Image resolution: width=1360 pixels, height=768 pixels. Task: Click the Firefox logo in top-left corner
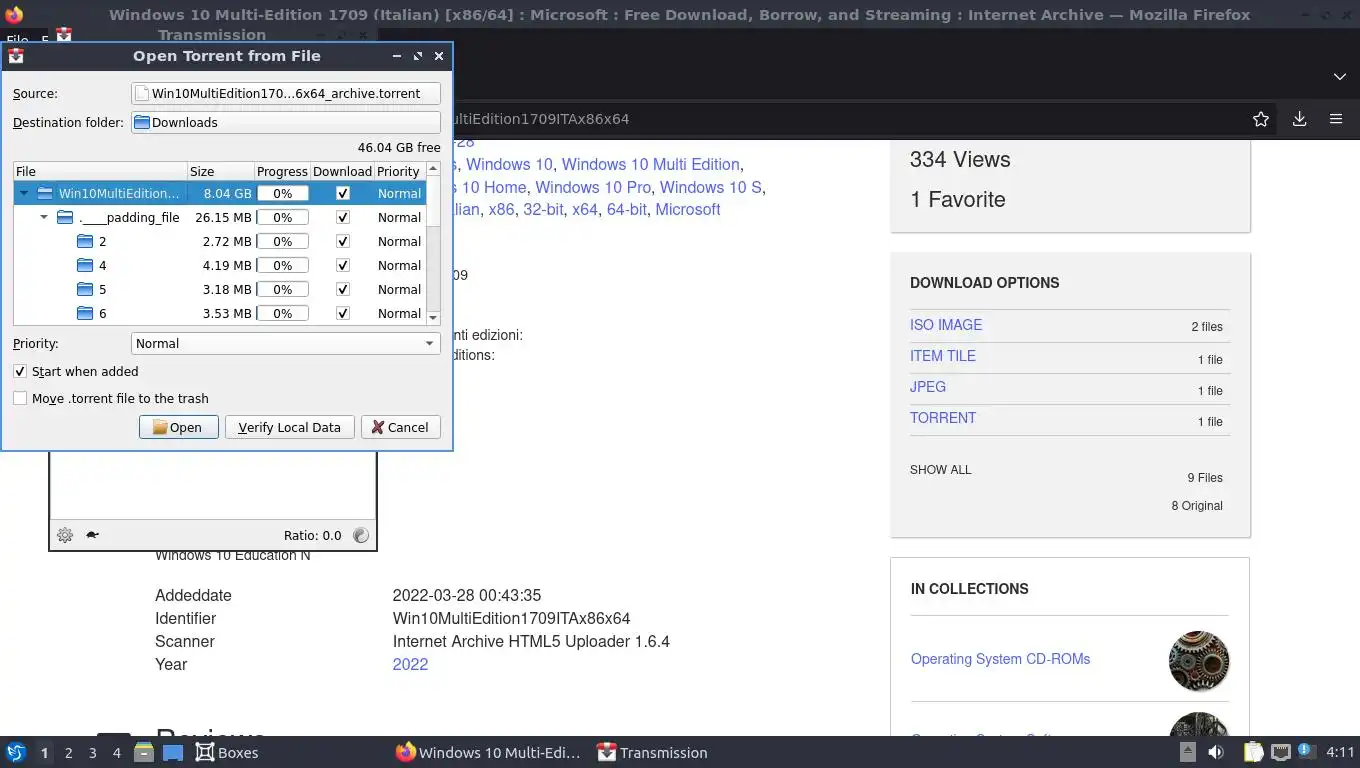pos(14,15)
